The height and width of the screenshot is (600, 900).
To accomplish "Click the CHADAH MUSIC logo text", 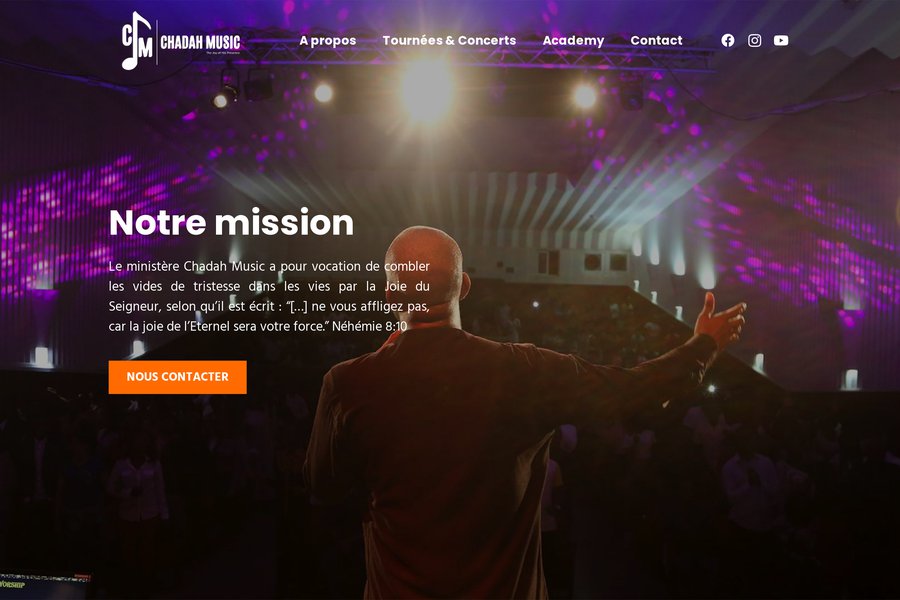I will [200, 42].
